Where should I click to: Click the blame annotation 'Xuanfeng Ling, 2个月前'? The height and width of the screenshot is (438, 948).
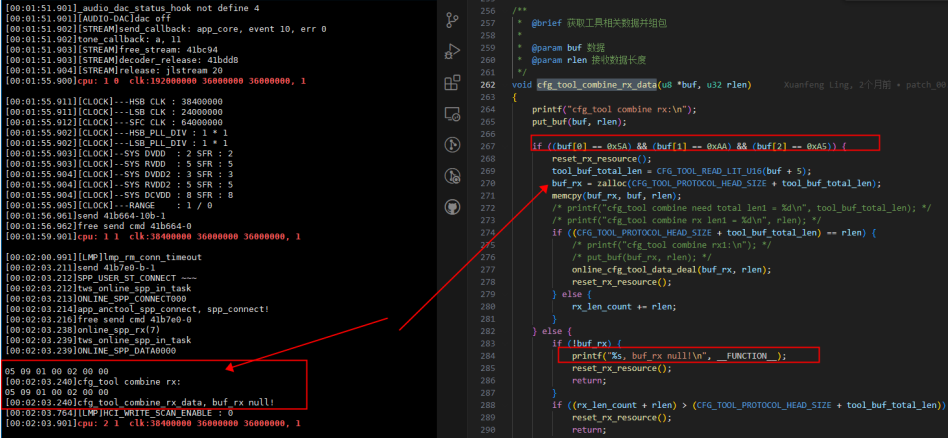[x=837, y=85]
